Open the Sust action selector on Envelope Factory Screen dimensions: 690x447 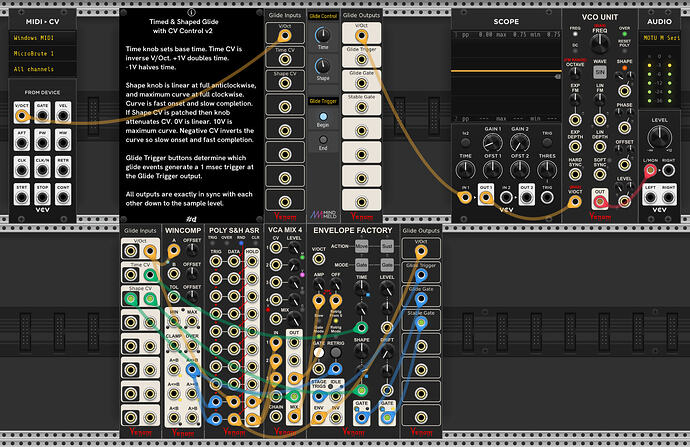click(387, 246)
